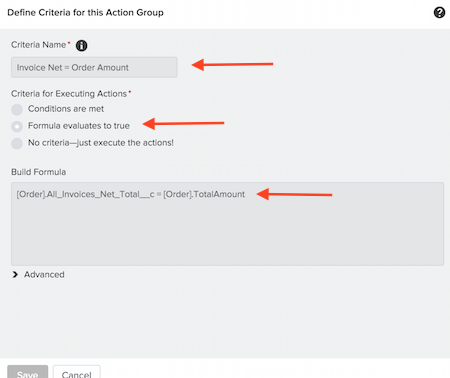The width and height of the screenshot is (450, 378).
Task: Open the help question mark icon
Action: [x=439, y=13]
